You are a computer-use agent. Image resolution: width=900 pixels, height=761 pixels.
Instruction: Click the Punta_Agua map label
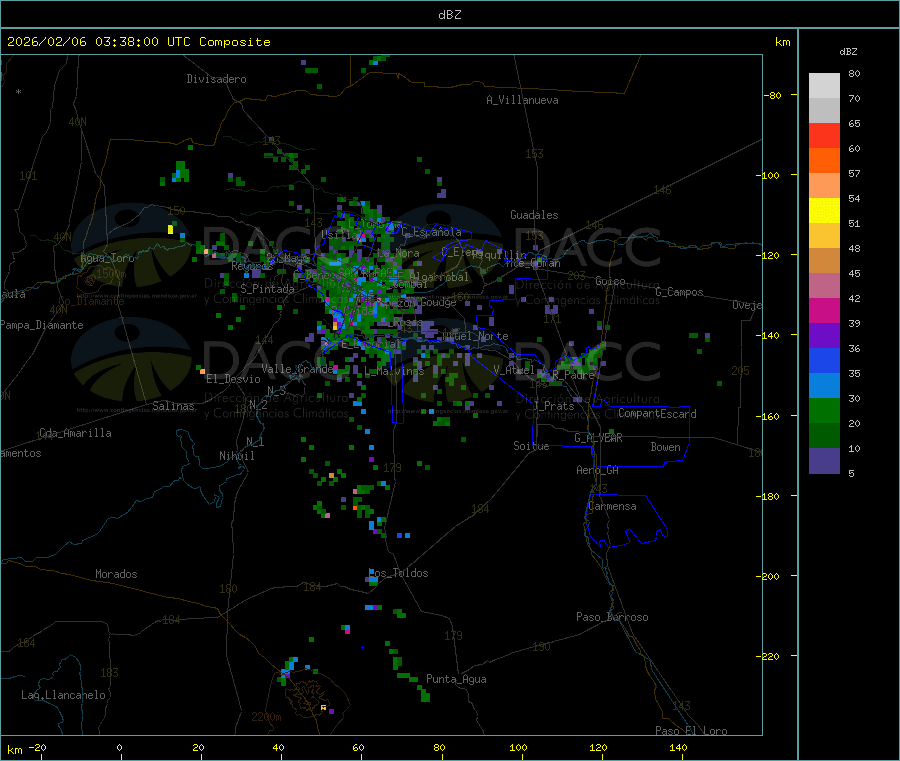point(456,679)
